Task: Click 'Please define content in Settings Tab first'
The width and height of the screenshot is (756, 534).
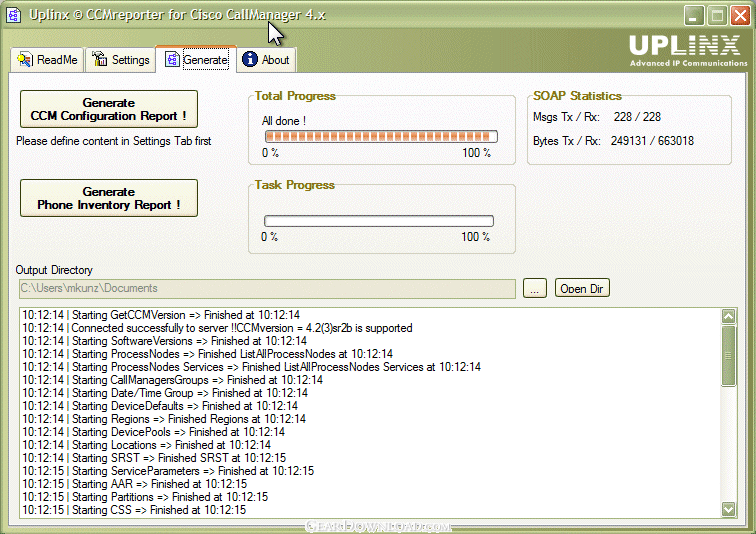Action: point(114,141)
